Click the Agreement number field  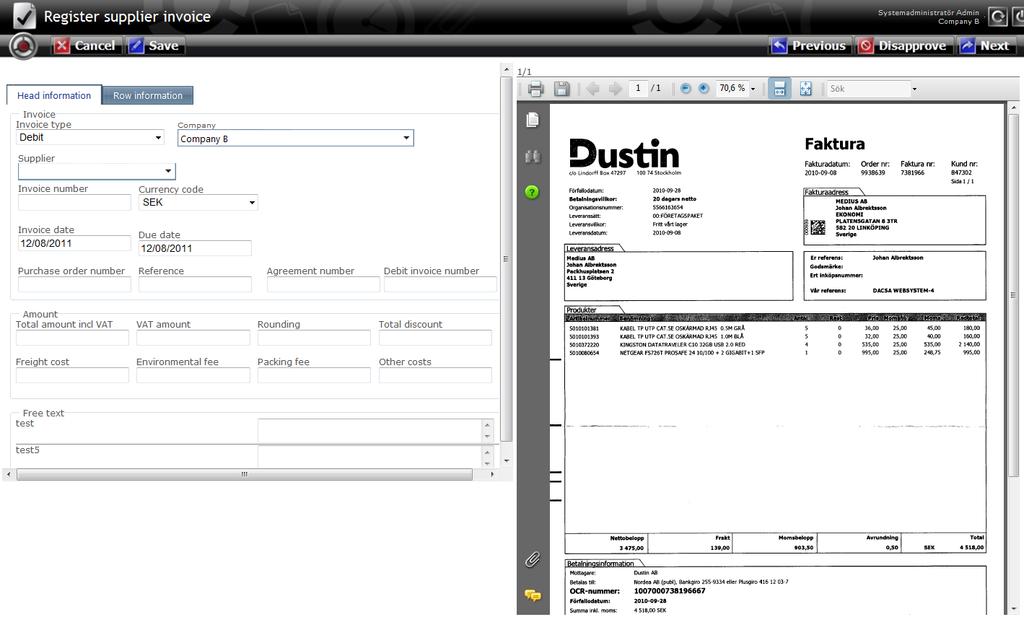pyautogui.click(x=323, y=284)
